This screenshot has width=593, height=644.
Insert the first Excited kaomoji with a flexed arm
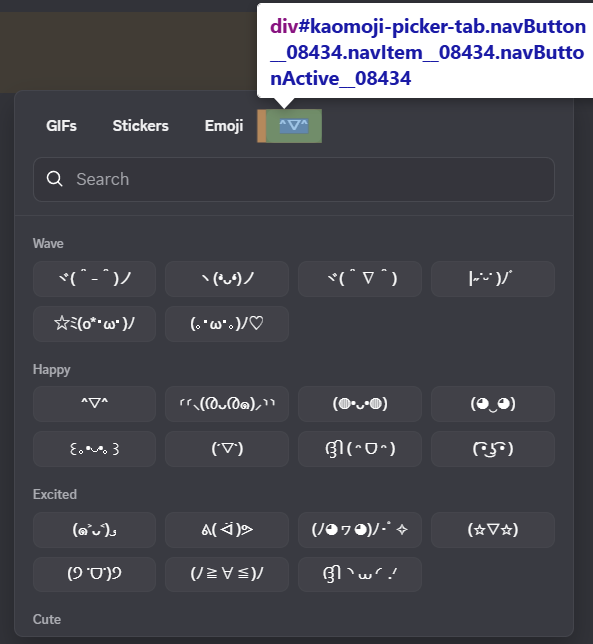tap(94, 530)
